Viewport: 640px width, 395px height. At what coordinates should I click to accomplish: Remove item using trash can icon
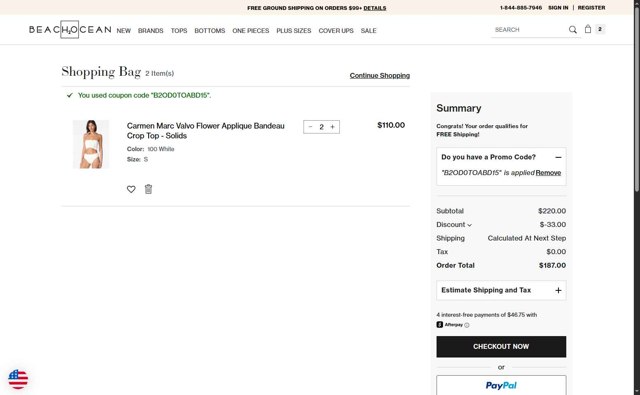[x=149, y=189]
